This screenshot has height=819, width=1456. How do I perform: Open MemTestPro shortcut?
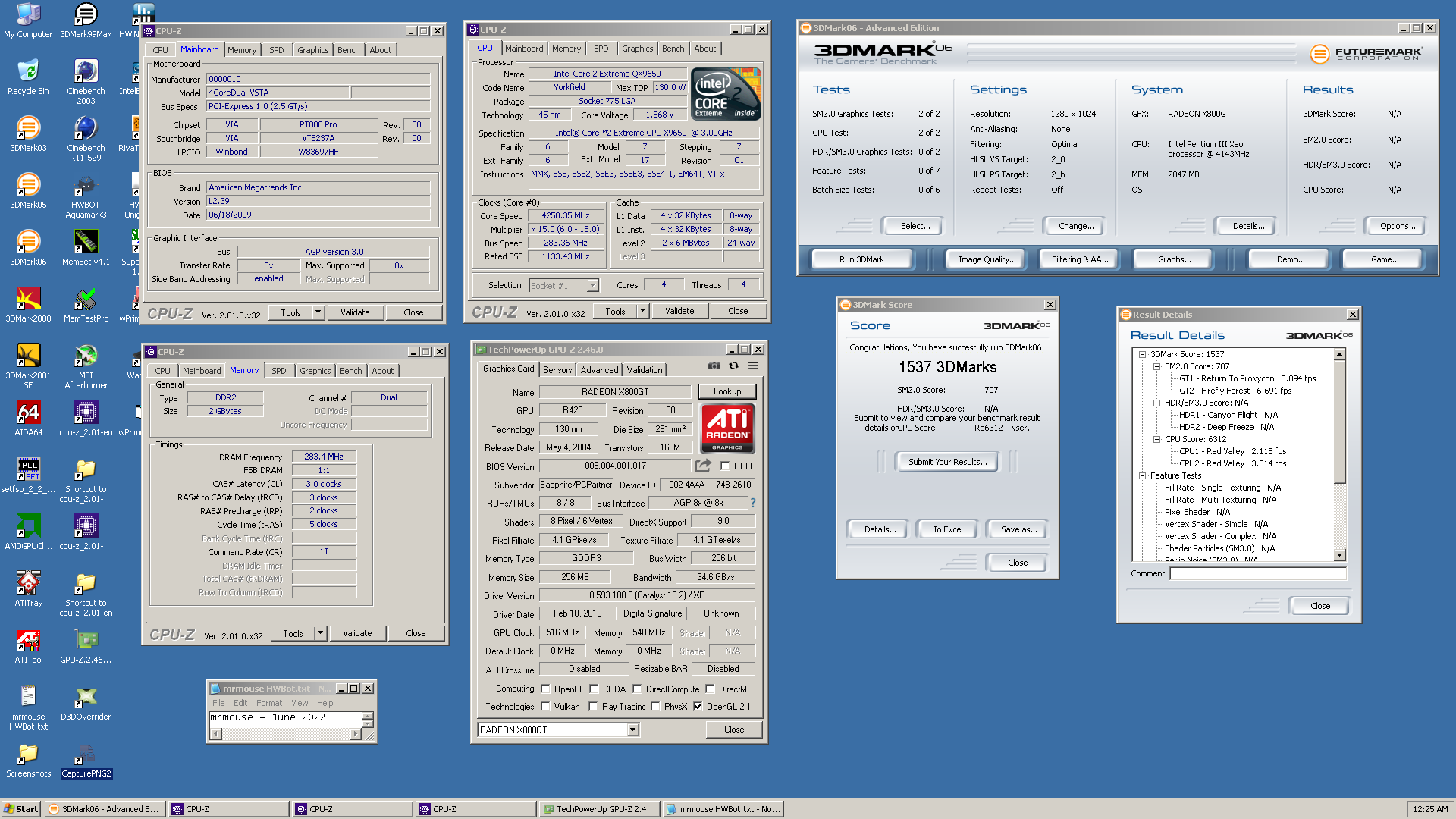(x=86, y=305)
